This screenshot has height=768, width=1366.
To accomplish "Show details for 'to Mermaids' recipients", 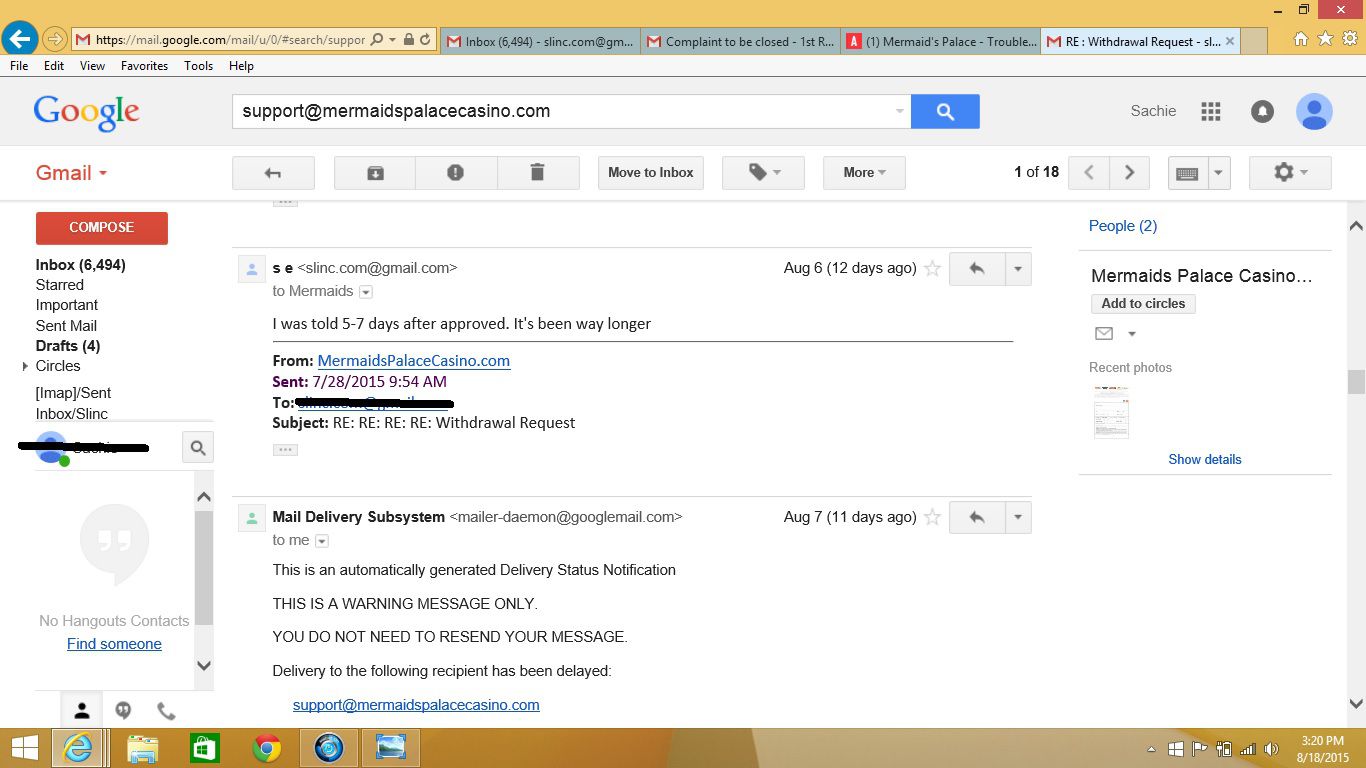I will coord(366,292).
